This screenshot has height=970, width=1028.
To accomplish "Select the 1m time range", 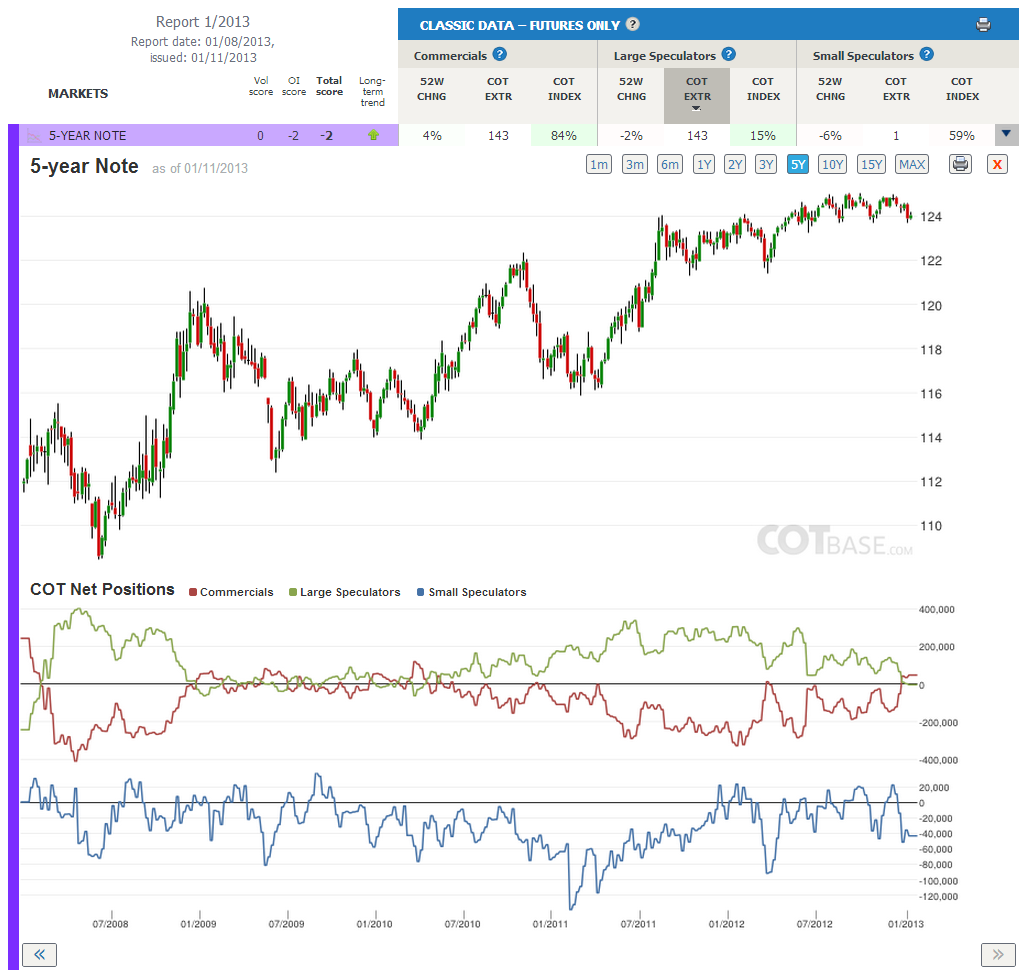I will pyautogui.click(x=599, y=165).
